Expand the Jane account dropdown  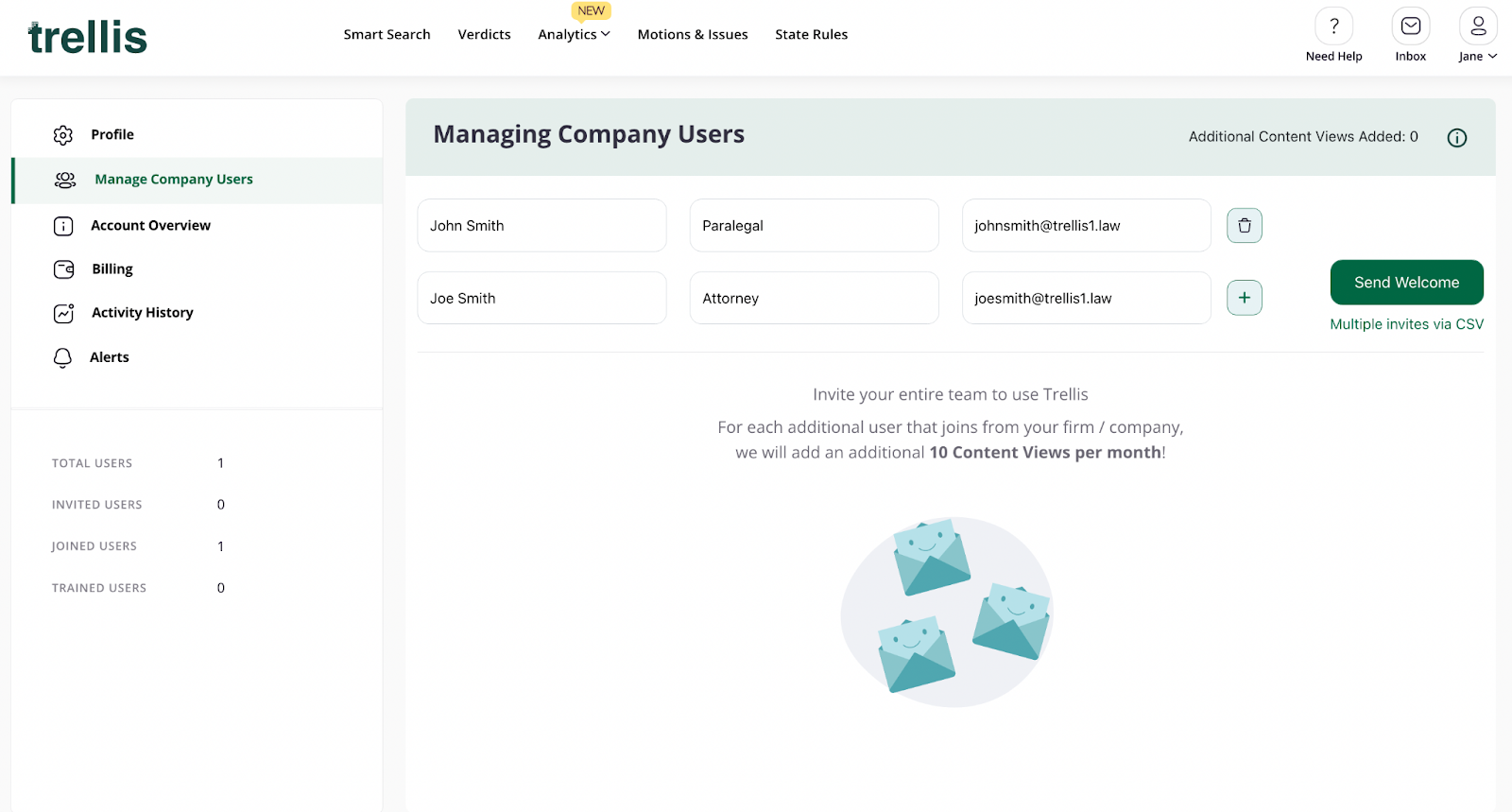pos(1478,57)
